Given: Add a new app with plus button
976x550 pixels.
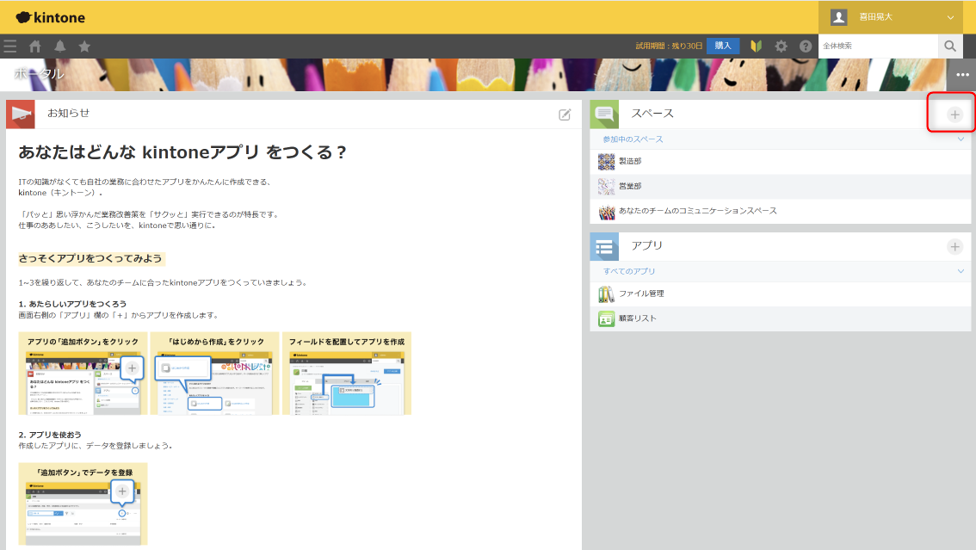Looking at the screenshot, I should 954,246.
